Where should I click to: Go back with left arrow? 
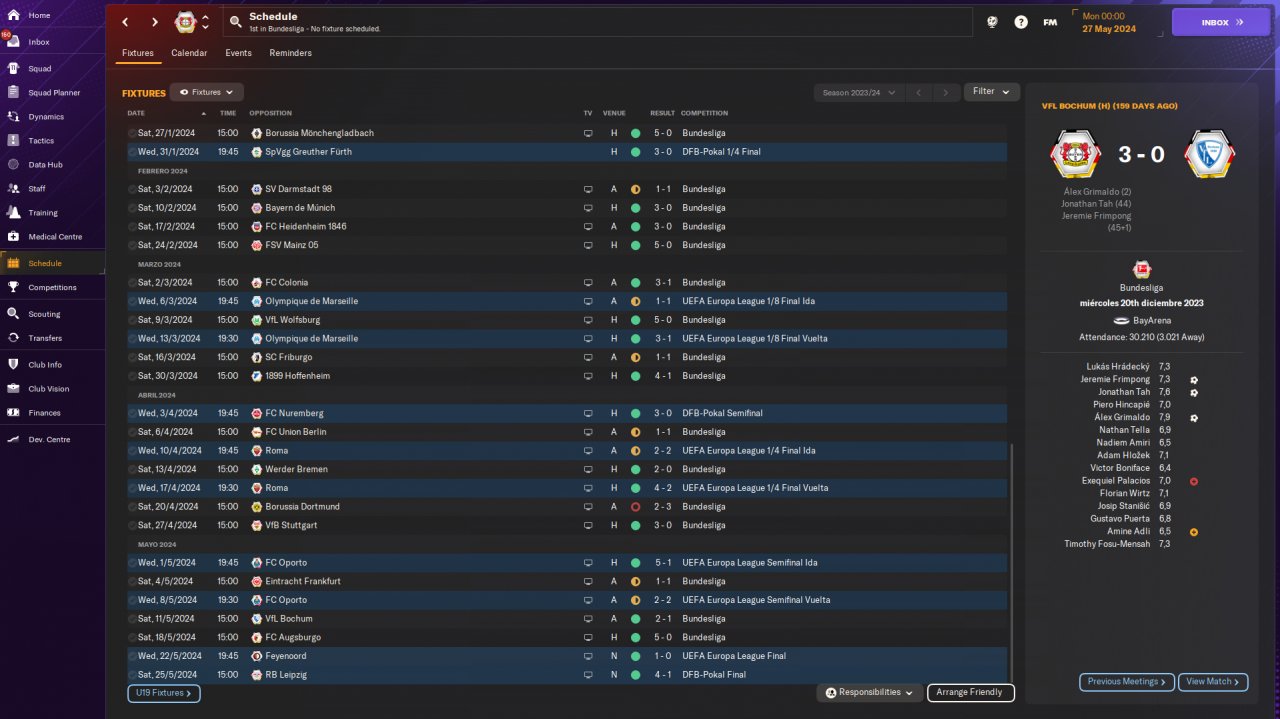(125, 22)
